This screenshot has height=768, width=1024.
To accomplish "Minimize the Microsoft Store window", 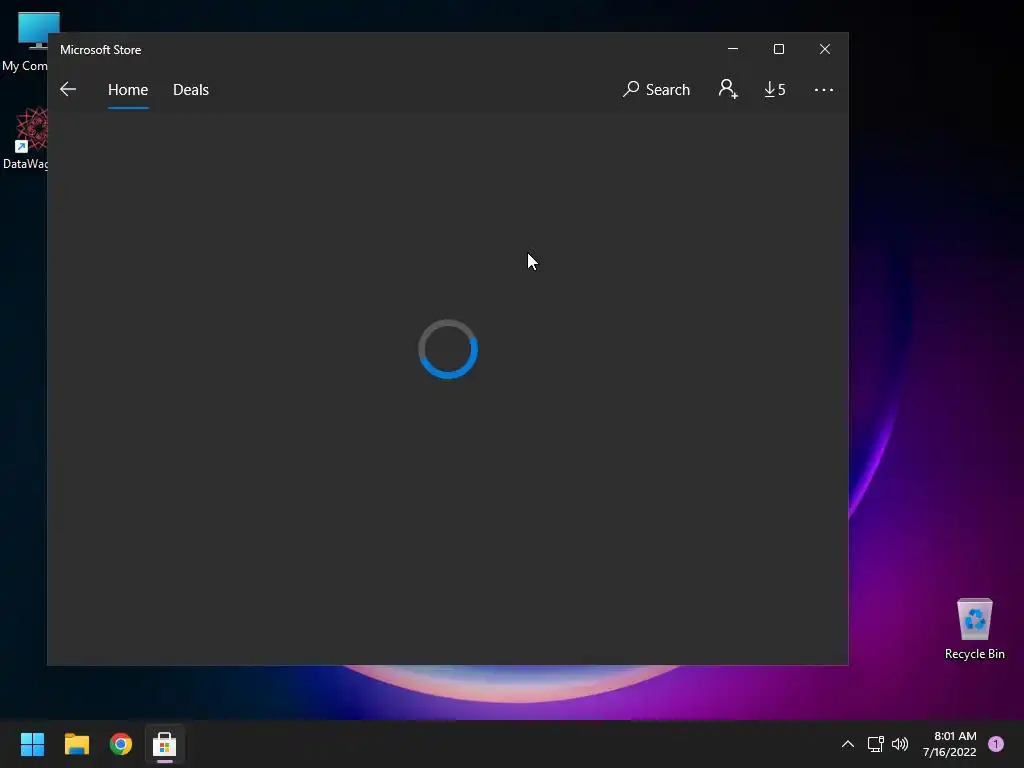I will click(733, 49).
